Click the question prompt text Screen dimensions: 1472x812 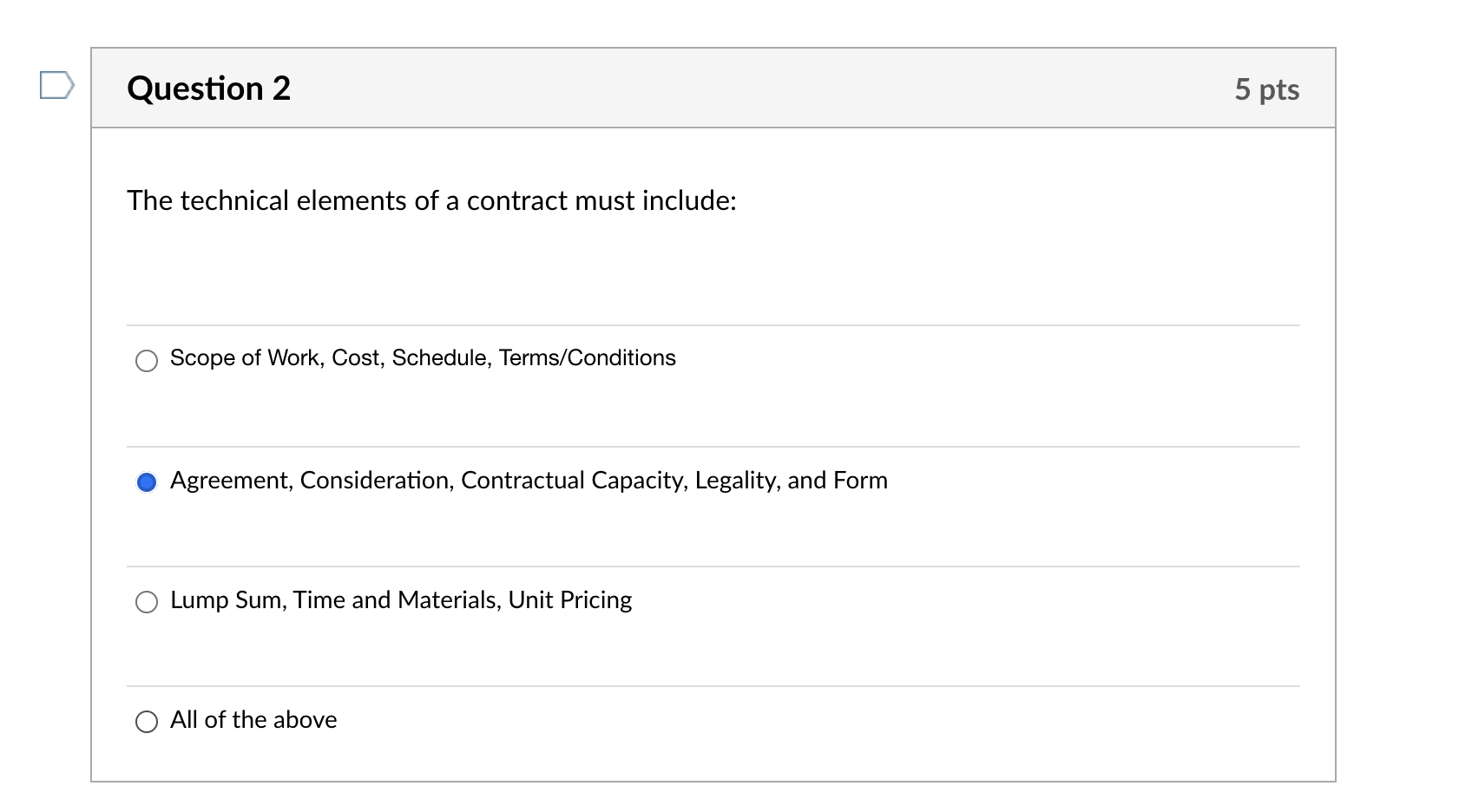[x=431, y=200]
